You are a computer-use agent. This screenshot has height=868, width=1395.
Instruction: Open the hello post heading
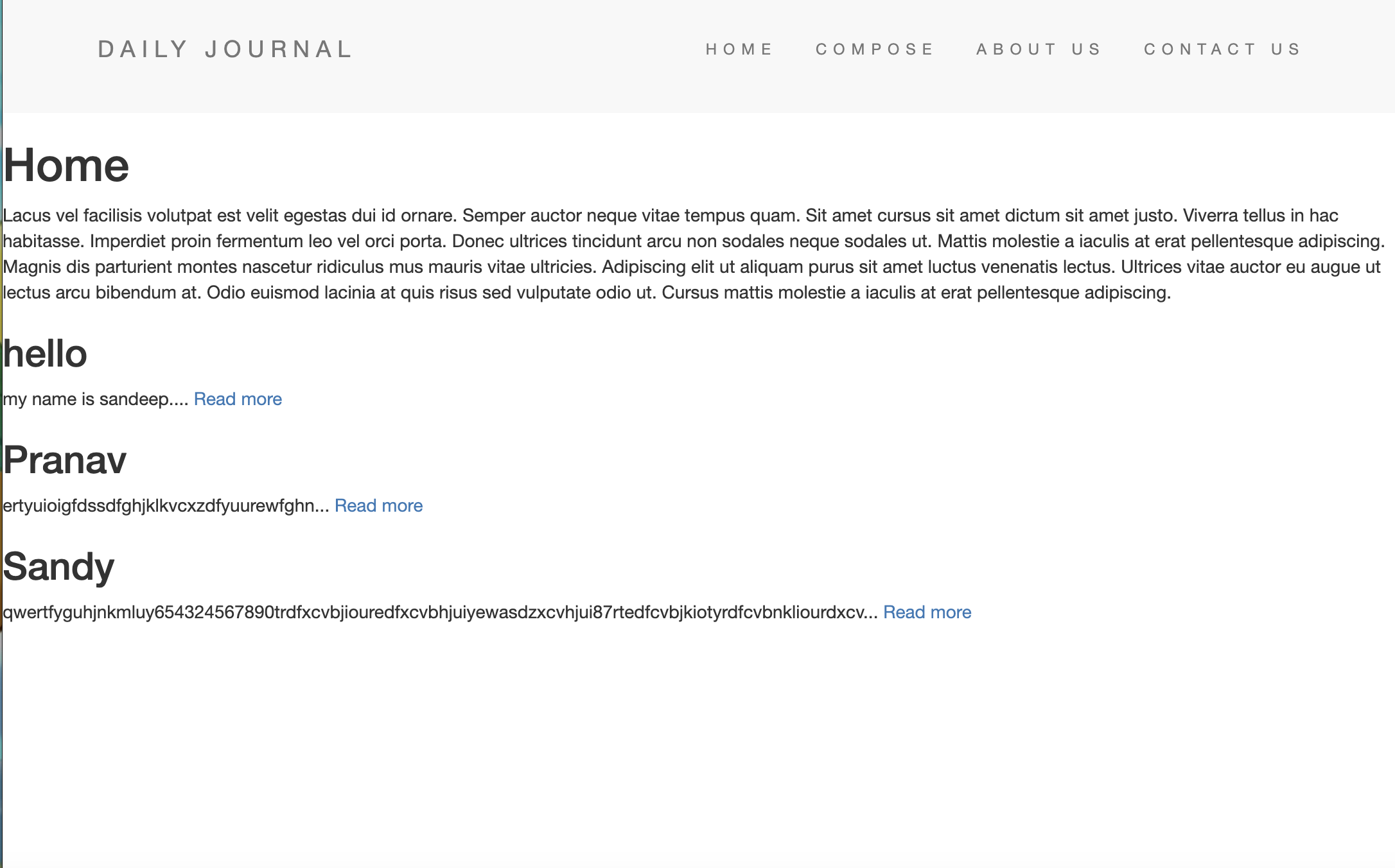click(45, 354)
